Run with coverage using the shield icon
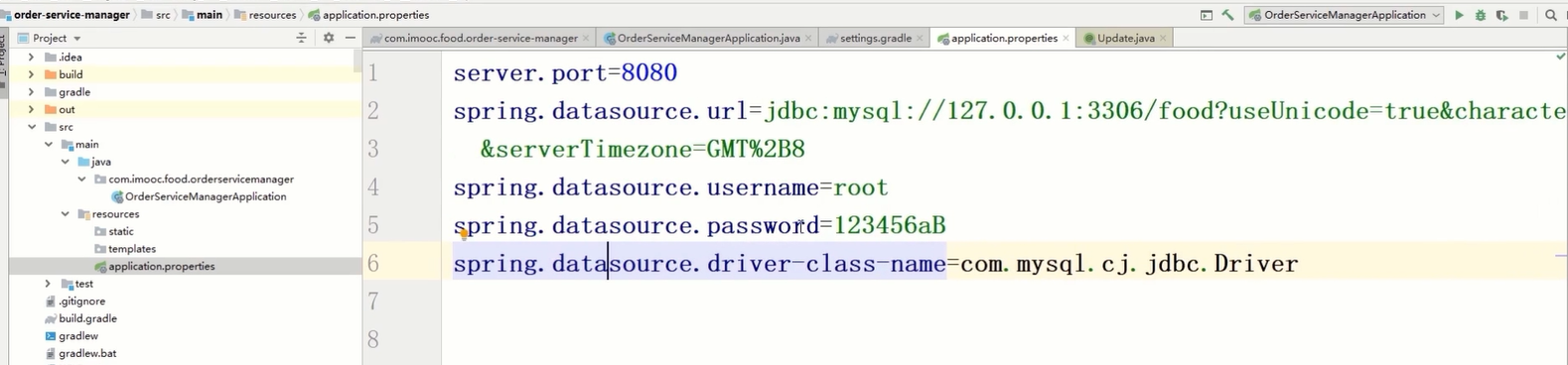The height and width of the screenshot is (365, 1568). 1502,15
